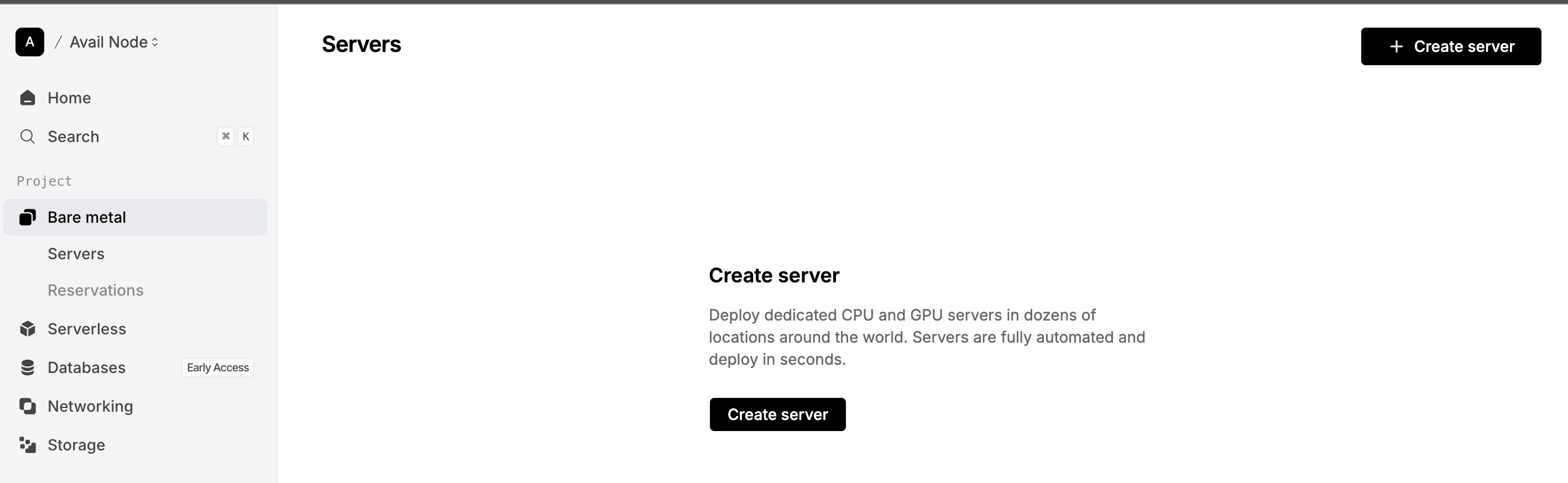Image resolution: width=1568 pixels, height=483 pixels.
Task: Click the Home house icon
Action: 28,98
